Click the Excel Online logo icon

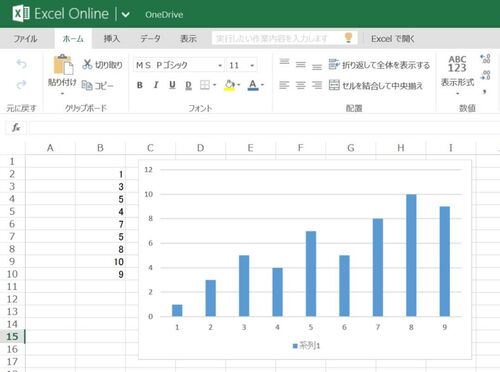click(x=21, y=14)
